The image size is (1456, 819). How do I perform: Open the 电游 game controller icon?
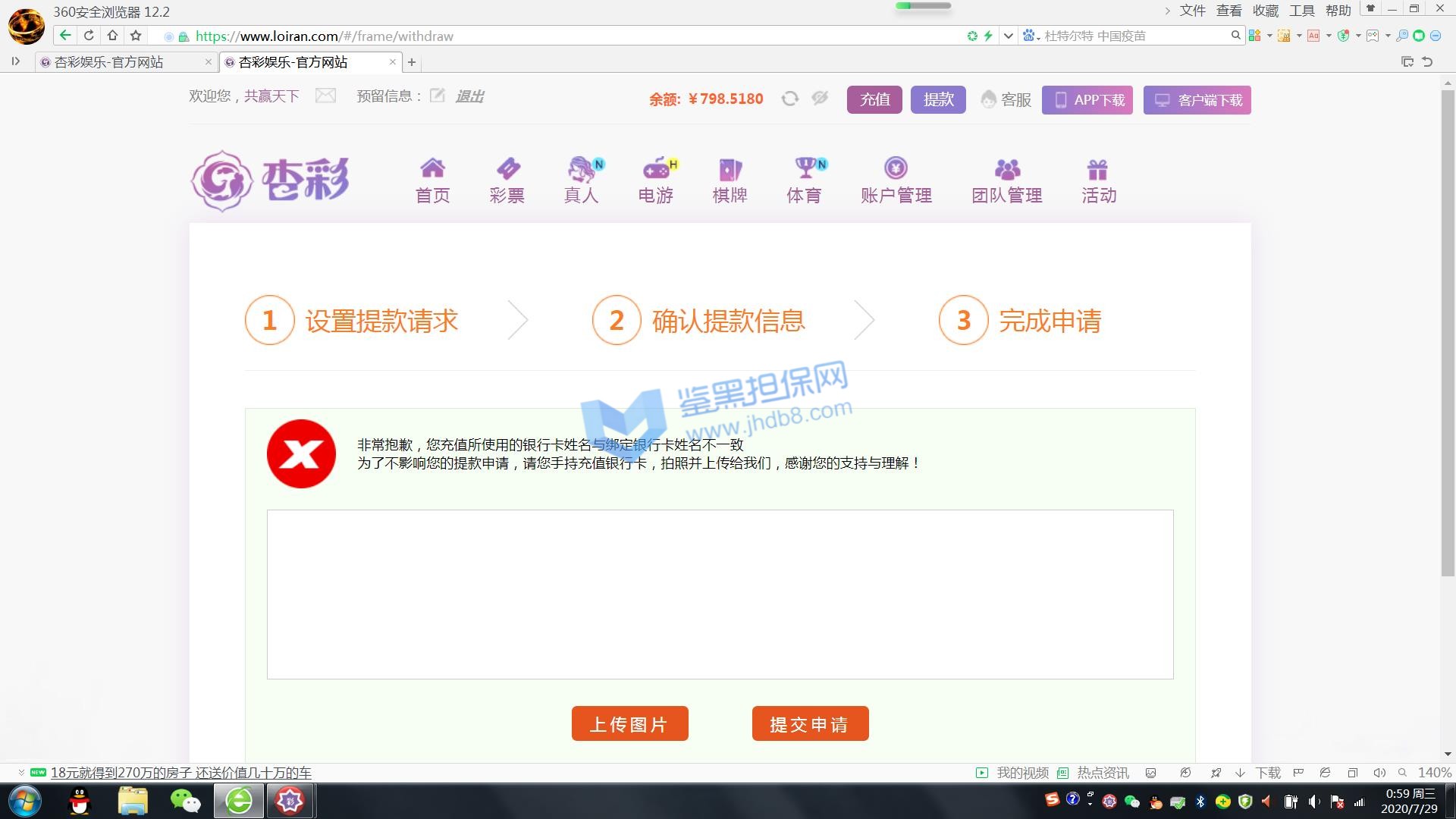pyautogui.click(x=656, y=168)
